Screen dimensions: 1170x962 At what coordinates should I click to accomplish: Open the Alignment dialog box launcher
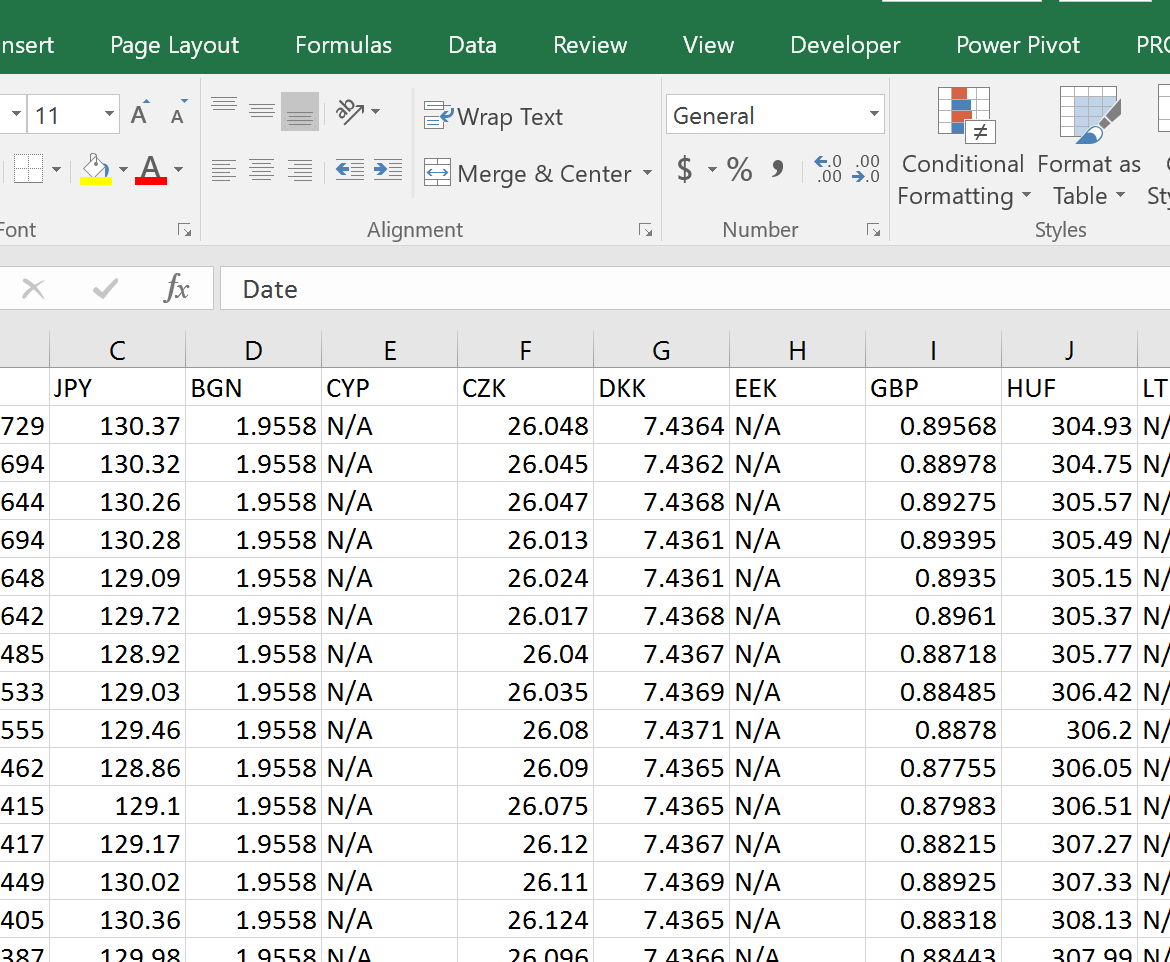tap(646, 229)
